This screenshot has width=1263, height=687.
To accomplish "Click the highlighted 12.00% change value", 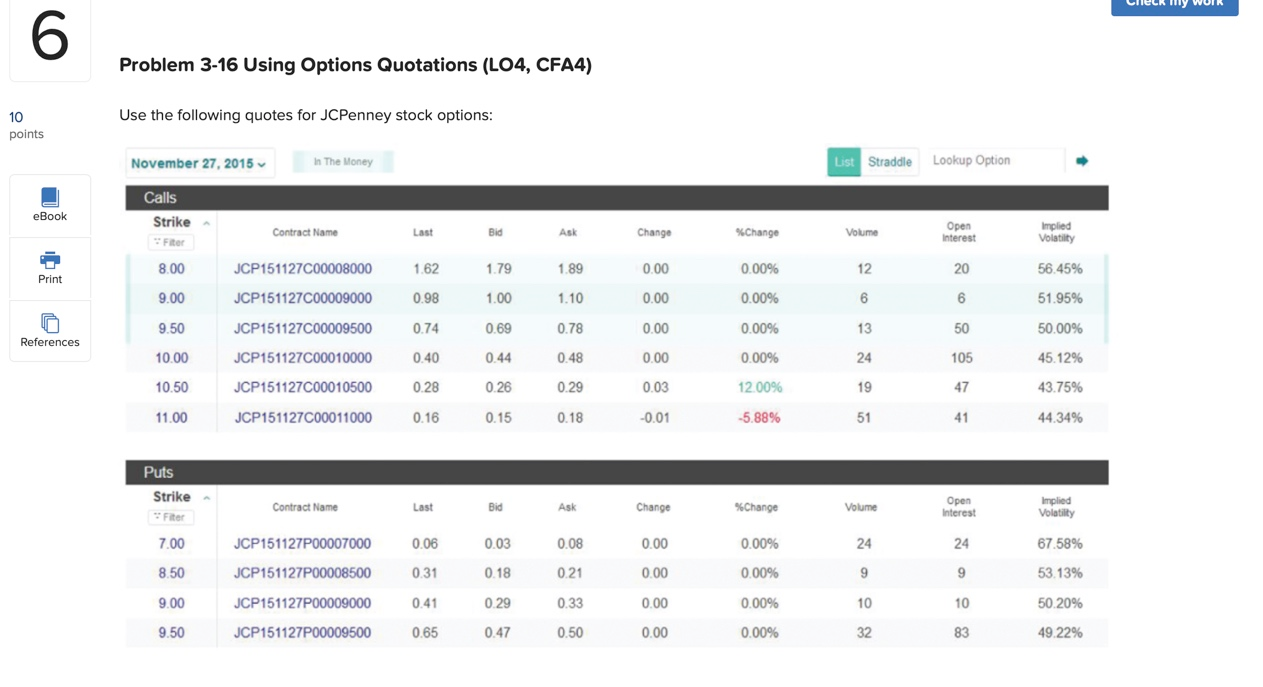I will pos(758,388).
